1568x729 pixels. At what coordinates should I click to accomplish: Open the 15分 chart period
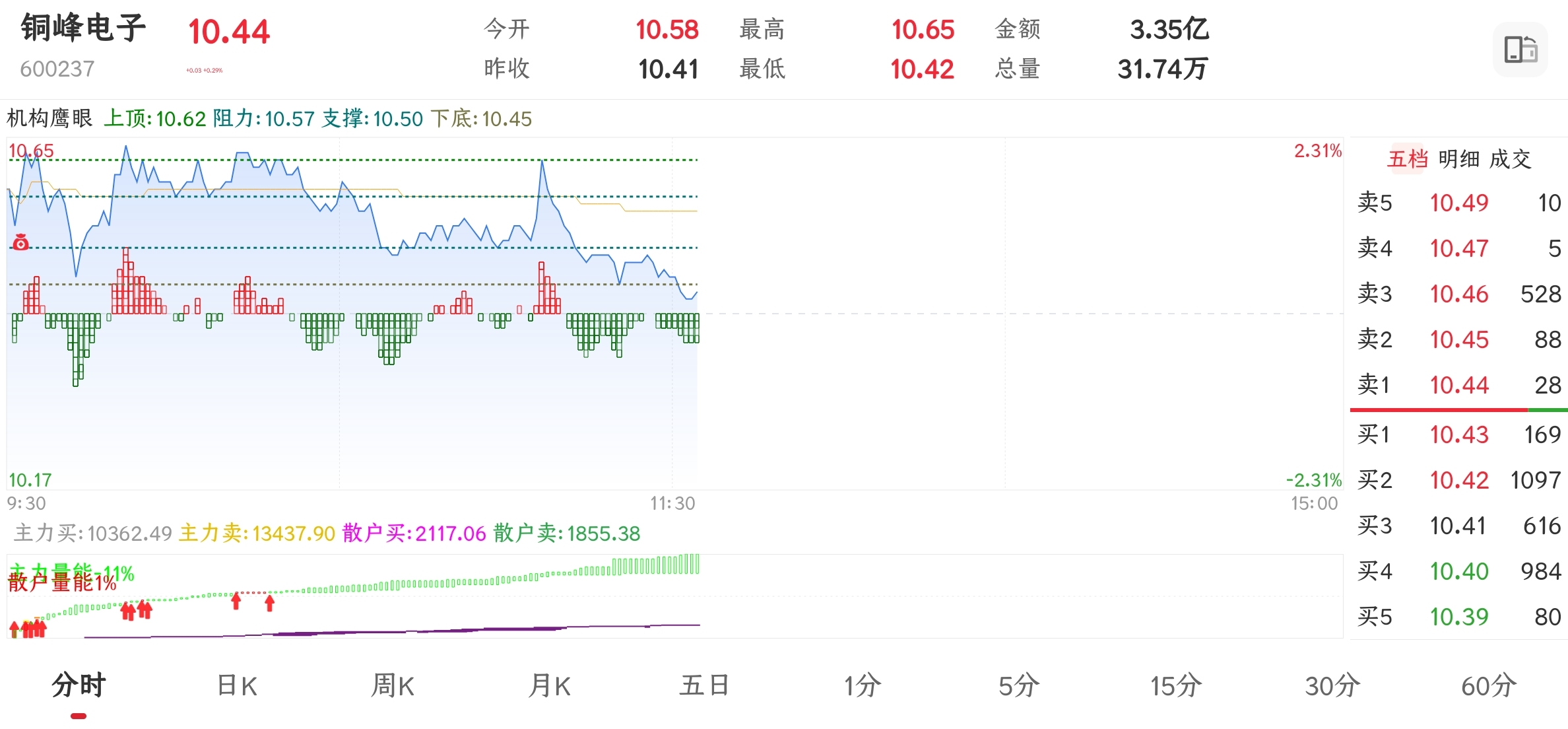click(x=1175, y=686)
